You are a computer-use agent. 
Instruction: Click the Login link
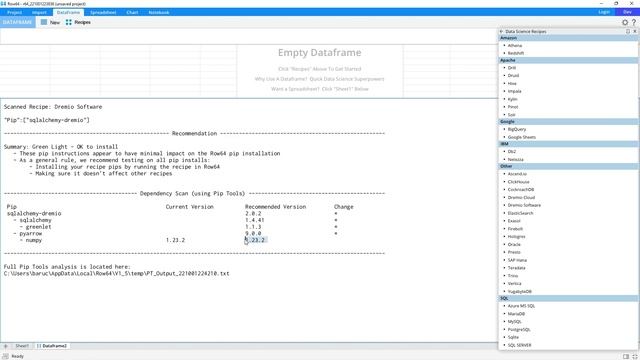click(604, 12)
